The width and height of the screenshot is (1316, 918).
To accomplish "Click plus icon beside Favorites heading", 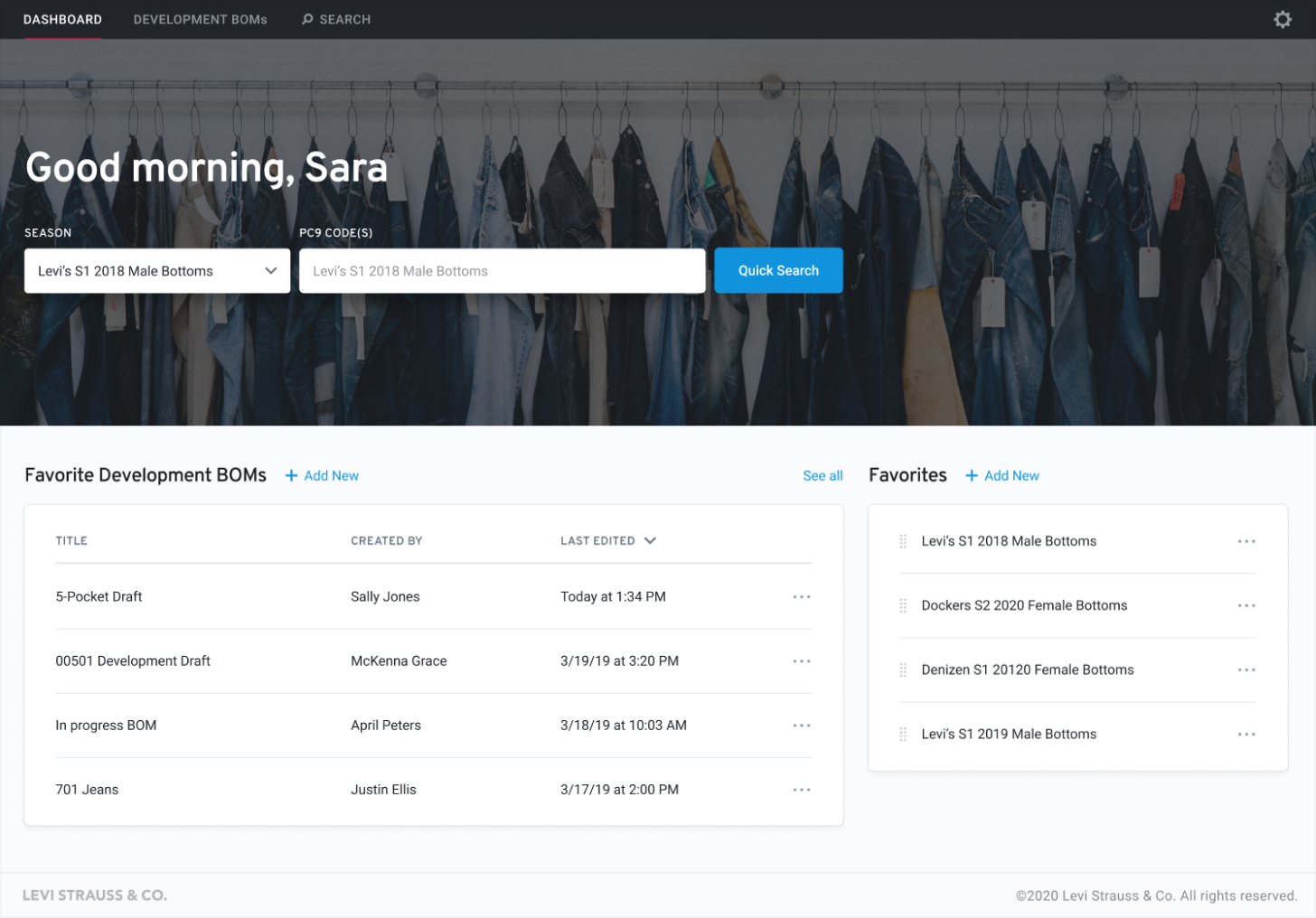I will click(x=972, y=475).
